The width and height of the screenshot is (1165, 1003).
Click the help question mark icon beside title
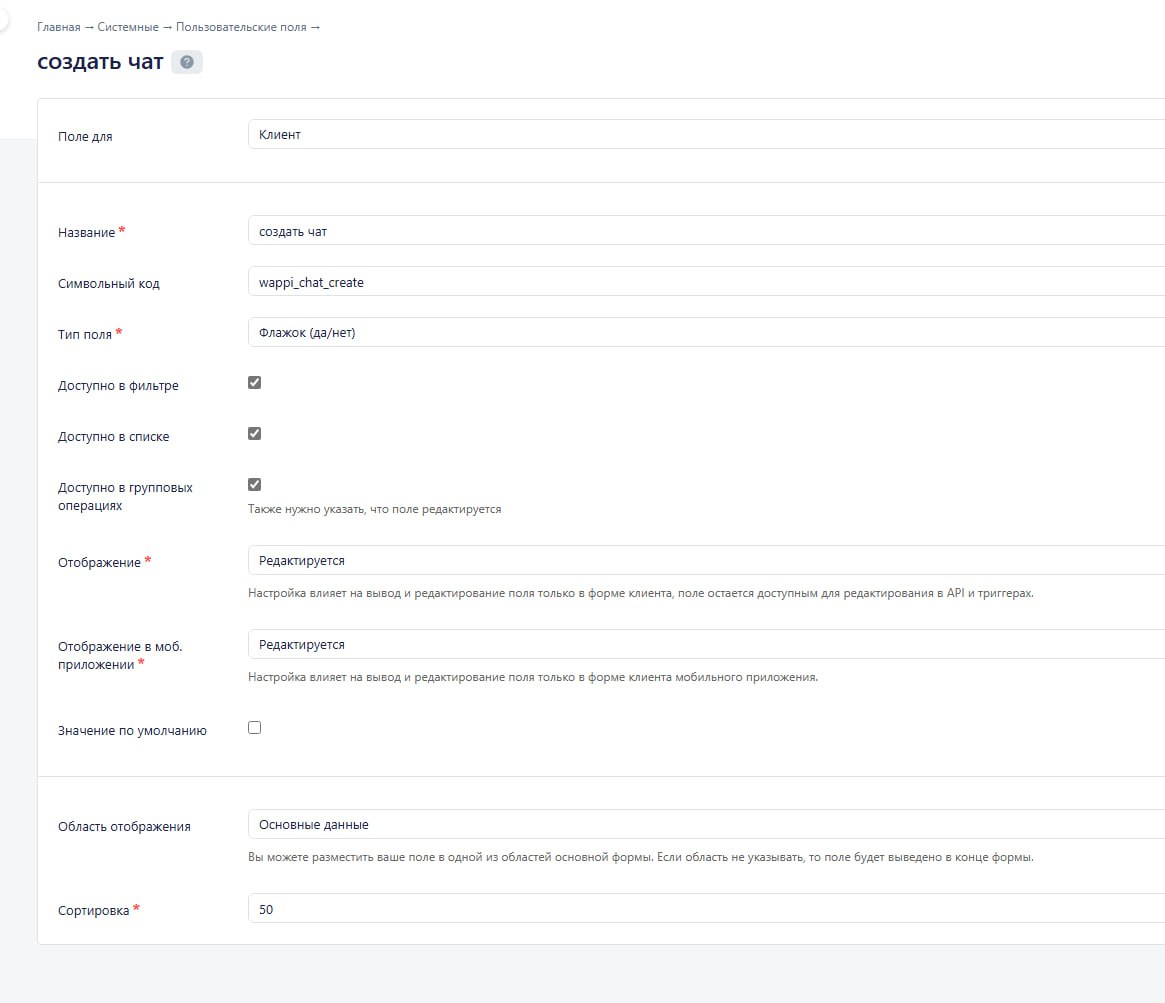tap(187, 62)
